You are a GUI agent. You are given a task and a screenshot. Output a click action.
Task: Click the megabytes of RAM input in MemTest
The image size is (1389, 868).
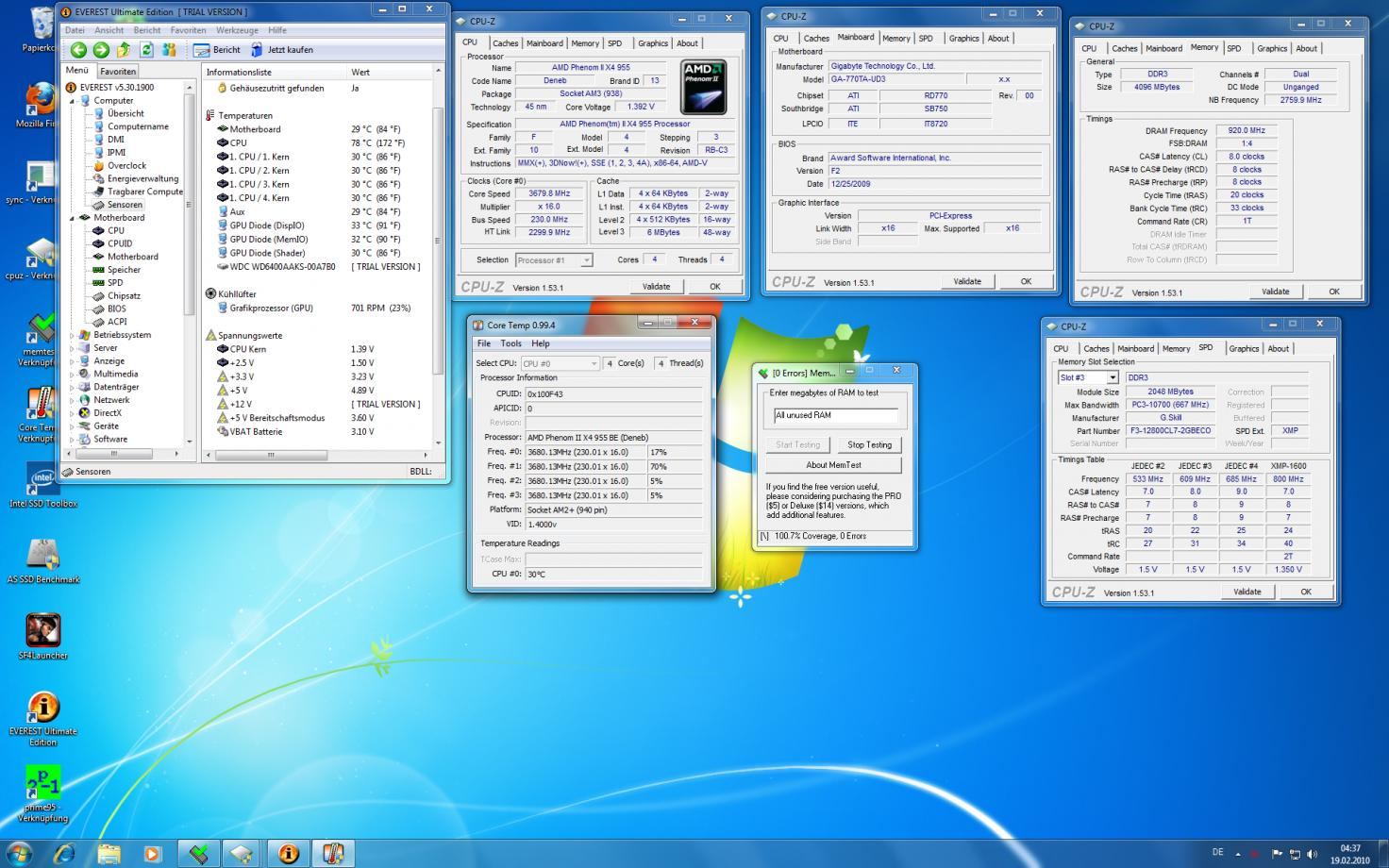coord(835,415)
